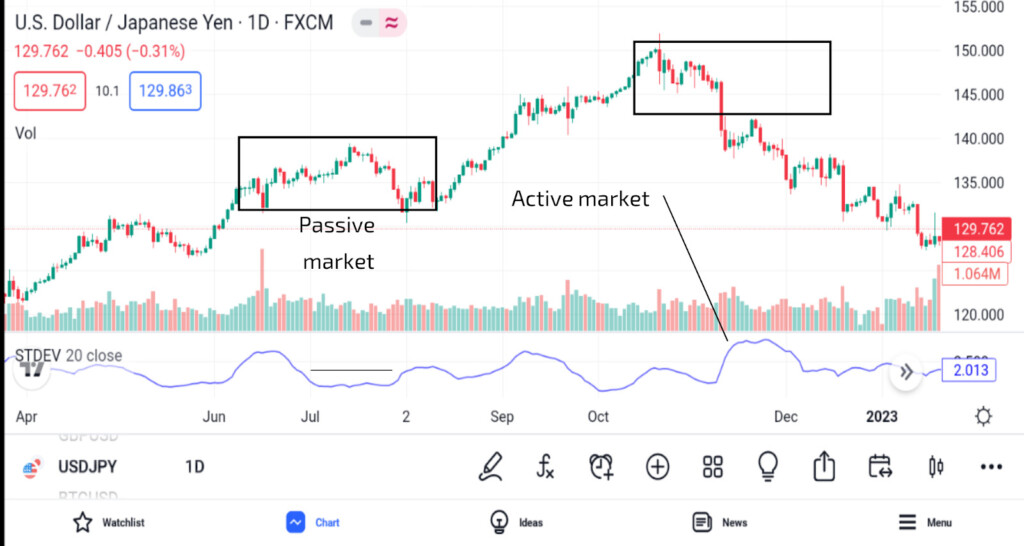Tap the blue buy price 129.863 button
Screen dimensions: 1024x546
(165, 91)
